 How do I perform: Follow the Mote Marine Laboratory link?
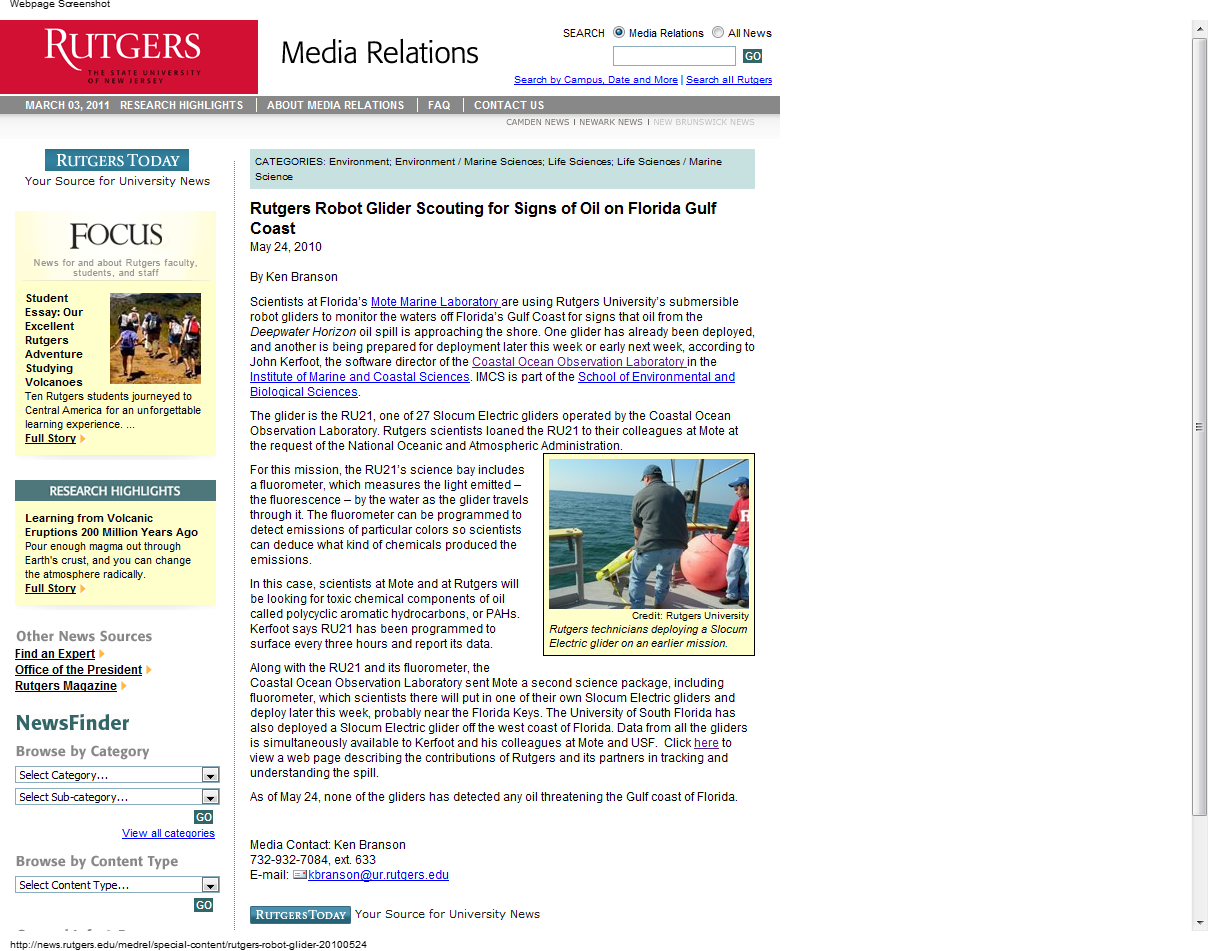[435, 302]
